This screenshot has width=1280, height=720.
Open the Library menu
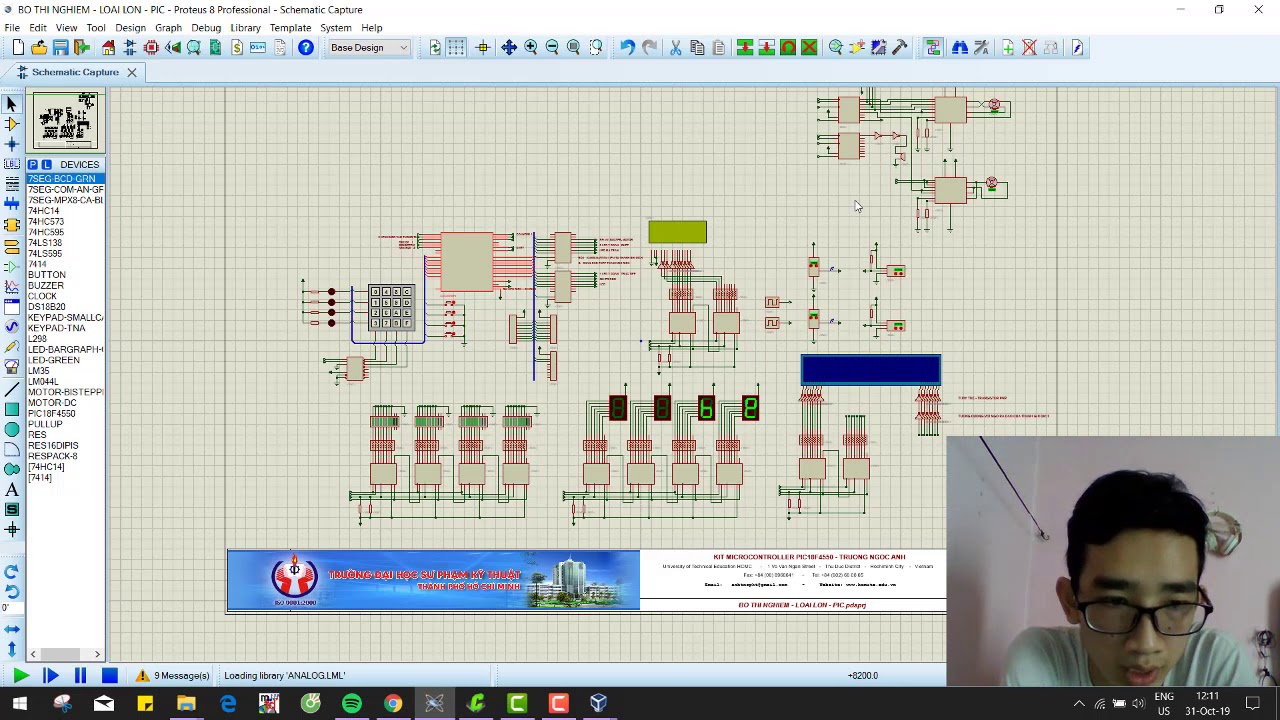coord(245,28)
